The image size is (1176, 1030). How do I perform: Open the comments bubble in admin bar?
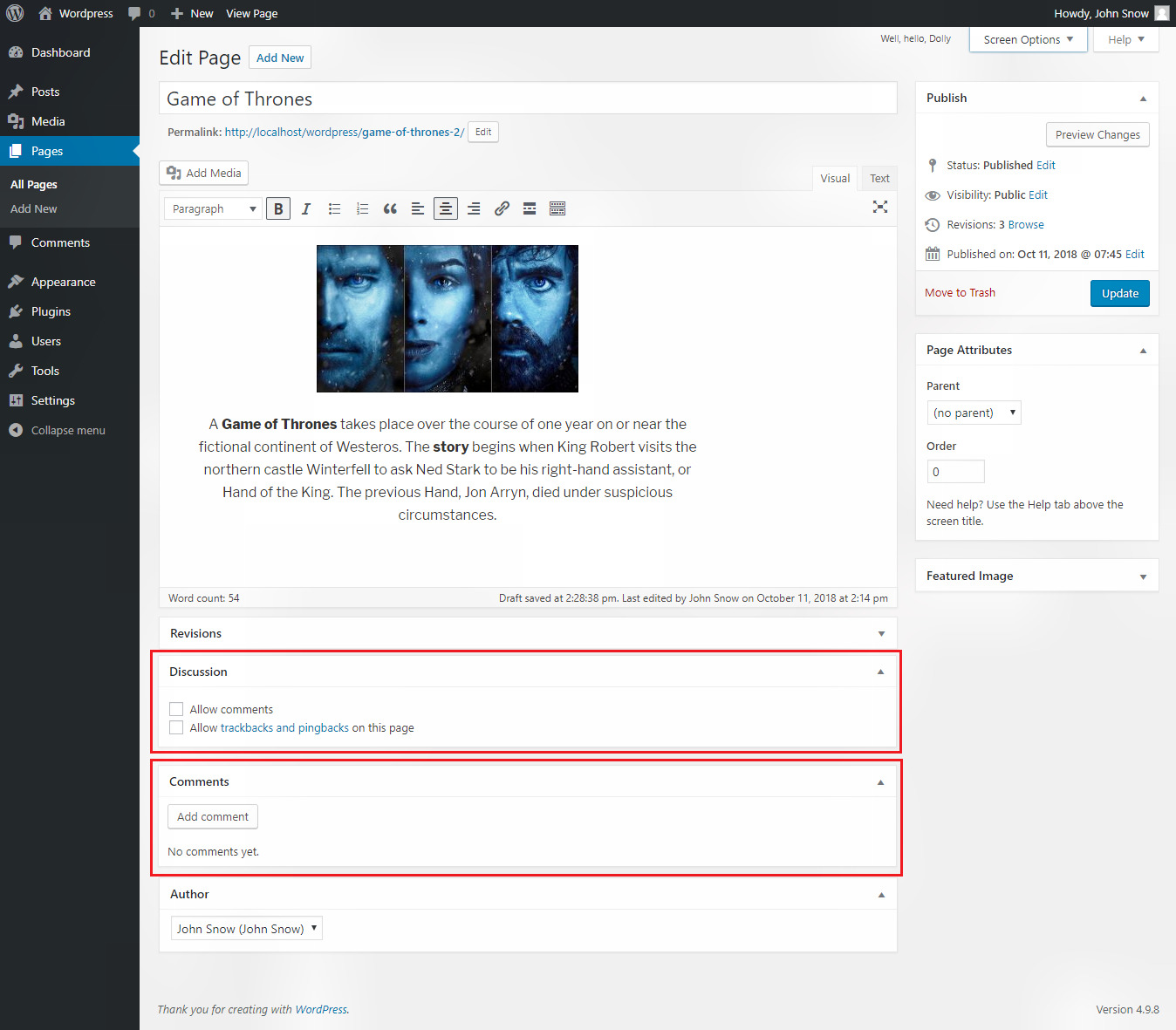(141, 13)
